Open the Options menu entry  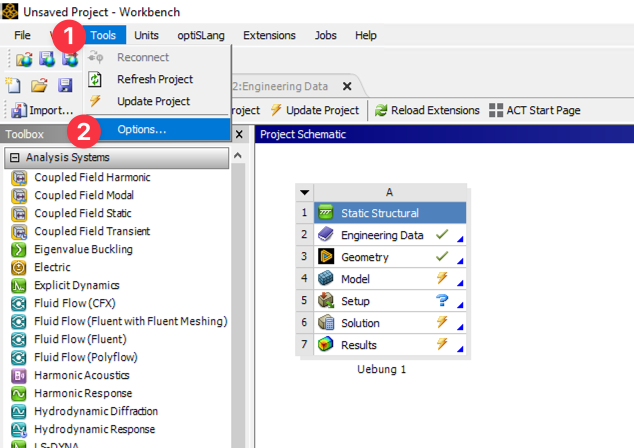click(141, 129)
